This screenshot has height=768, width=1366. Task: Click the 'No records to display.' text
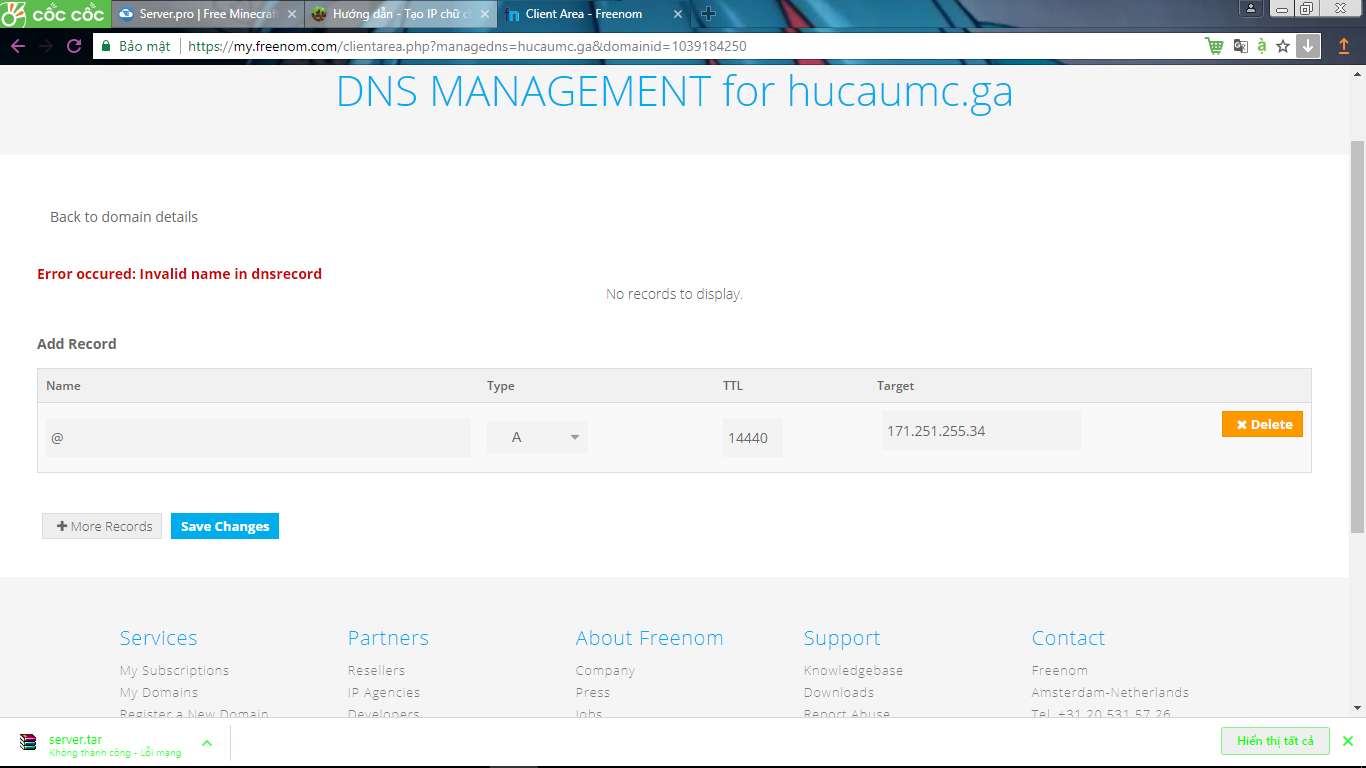tap(674, 294)
